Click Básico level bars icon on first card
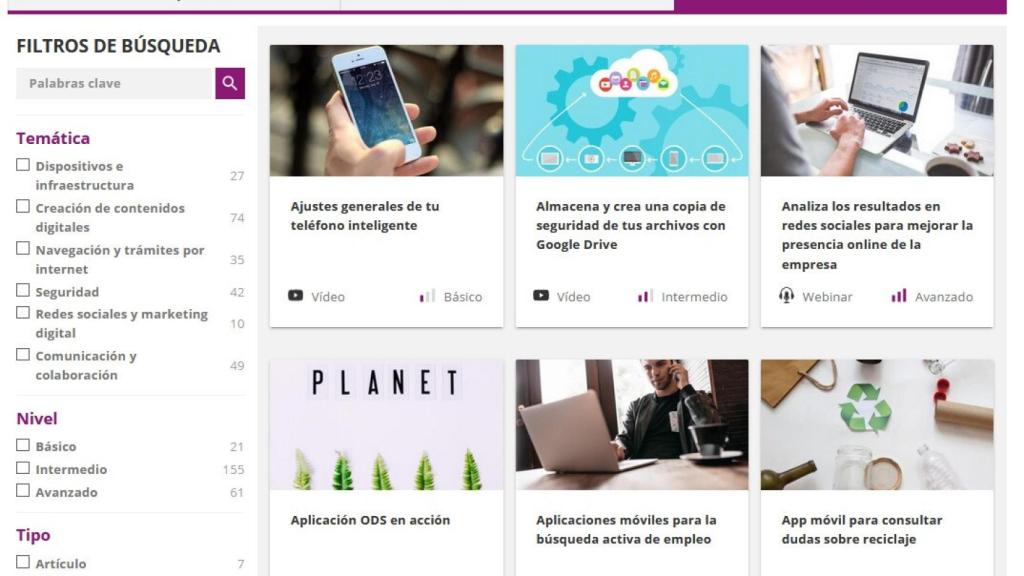Viewport: 1024px width, 576px height. [427, 296]
